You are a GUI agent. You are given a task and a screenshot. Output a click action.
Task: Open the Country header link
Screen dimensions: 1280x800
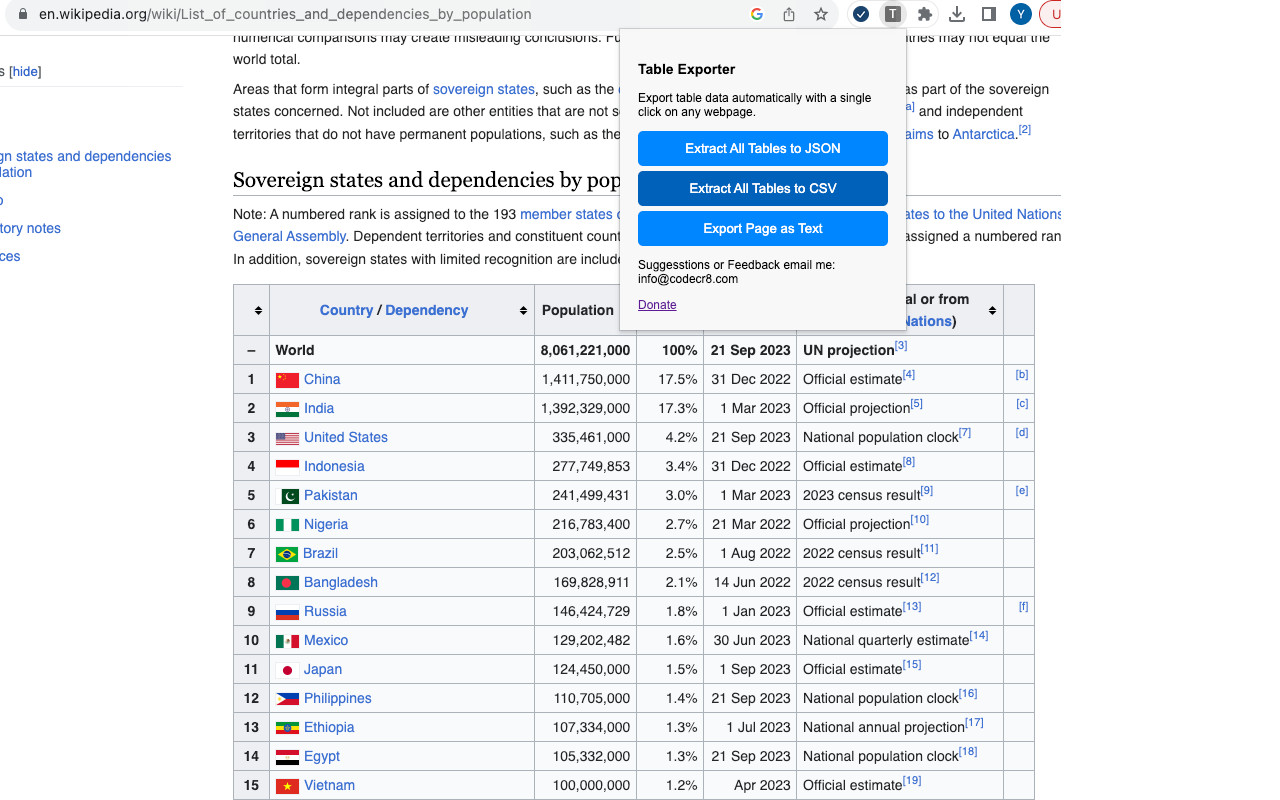(x=346, y=310)
